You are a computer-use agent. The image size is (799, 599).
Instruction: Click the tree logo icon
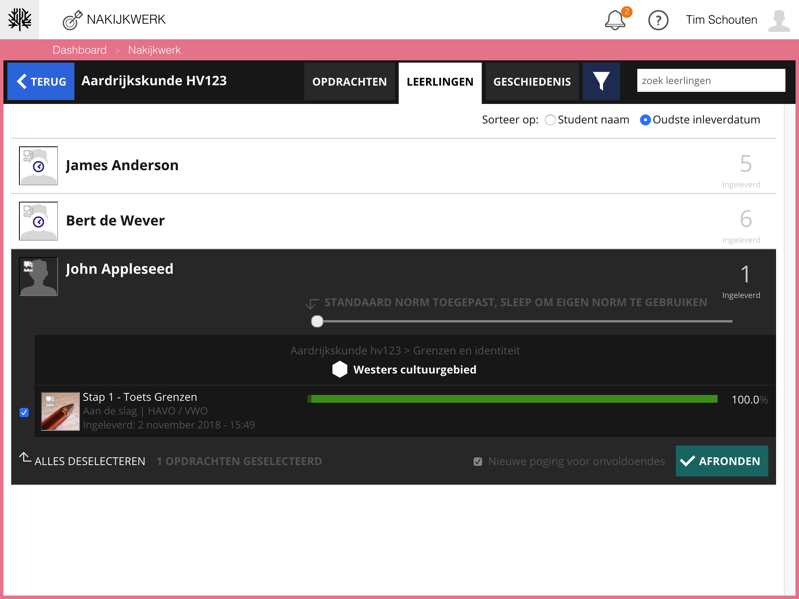20,19
